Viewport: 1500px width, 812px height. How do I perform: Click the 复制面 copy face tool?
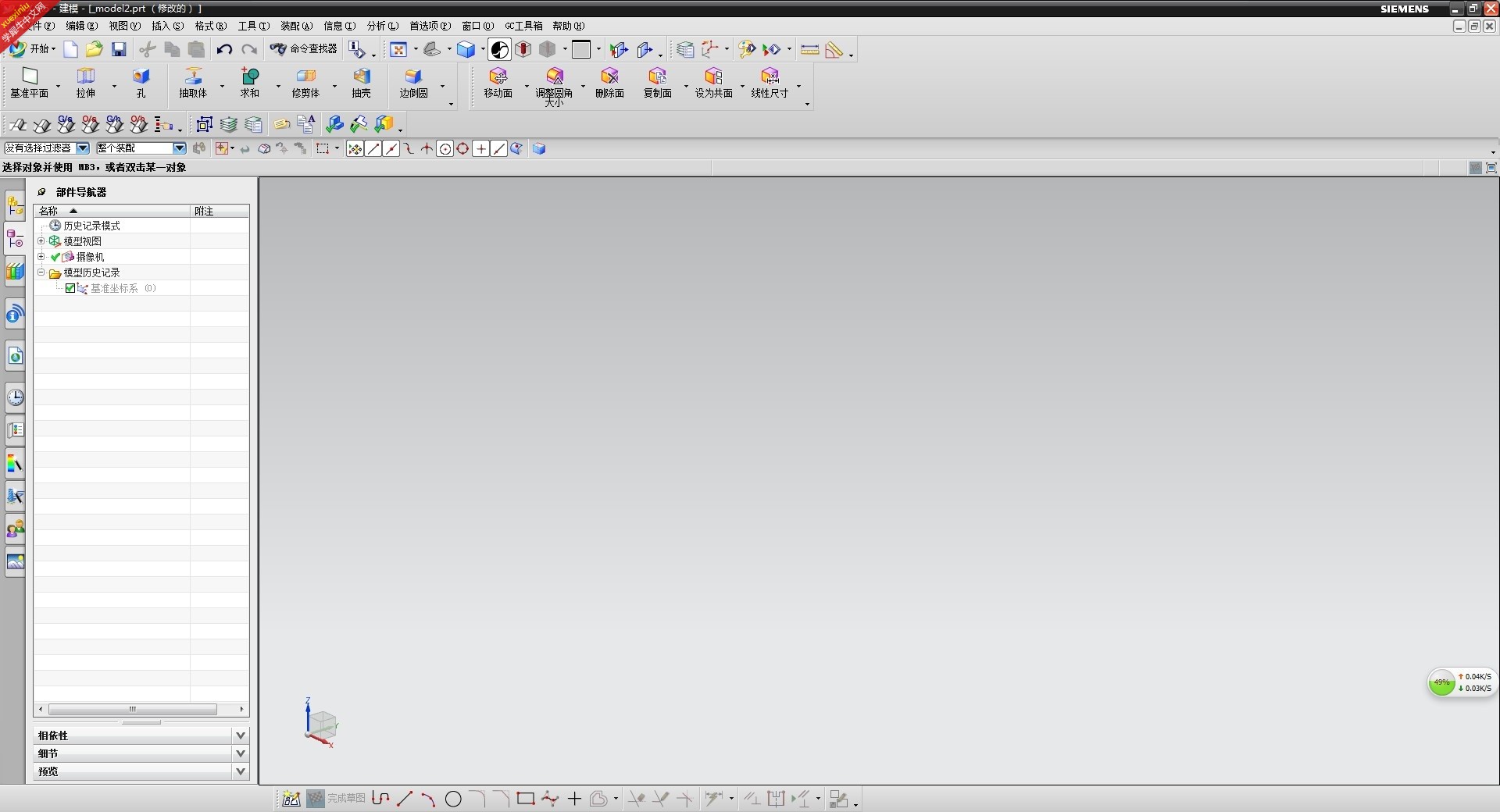657,83
